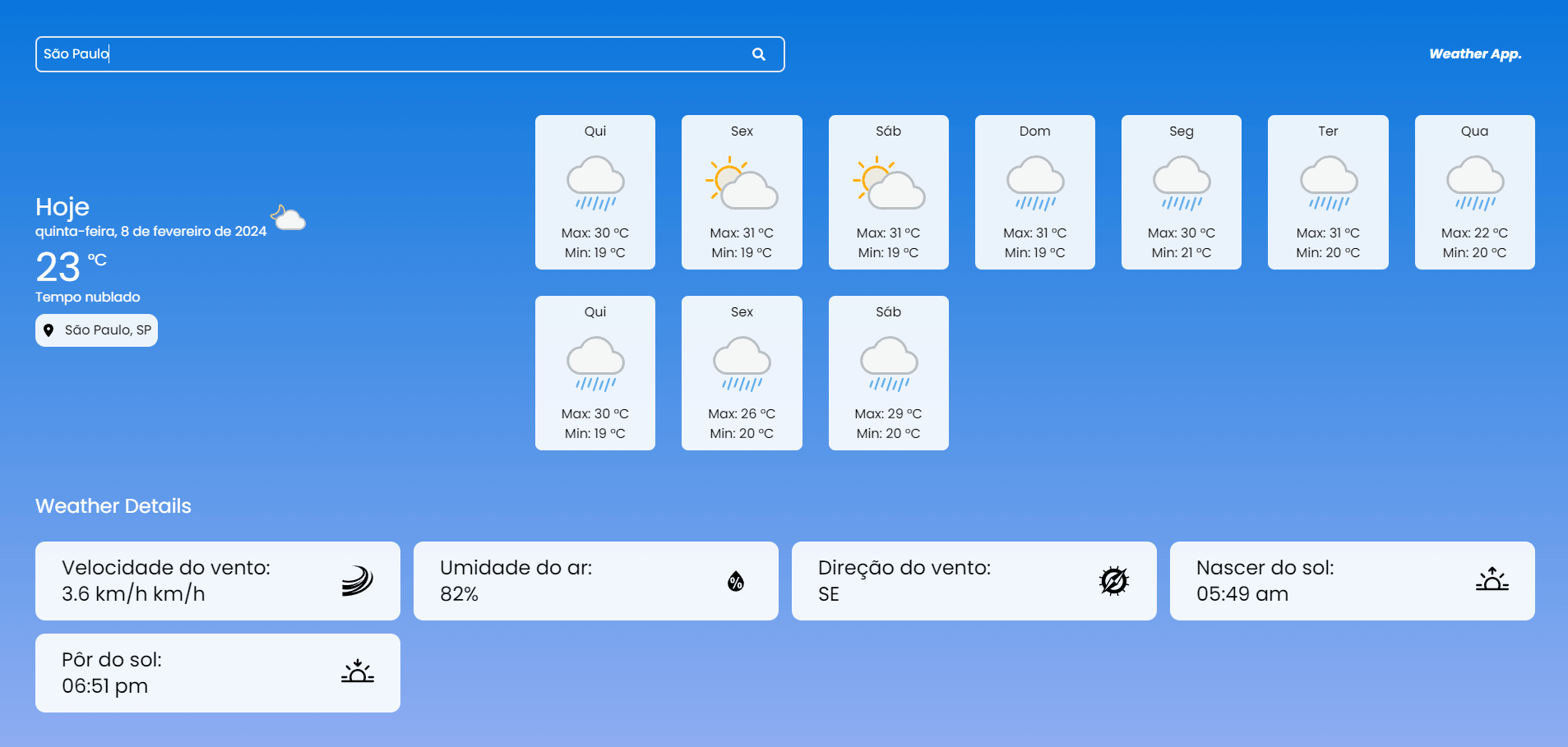The width and height of the screenshot is (1568, 747).
Task: Click the humidity percentage droplet icon
Action: [735, 581]
